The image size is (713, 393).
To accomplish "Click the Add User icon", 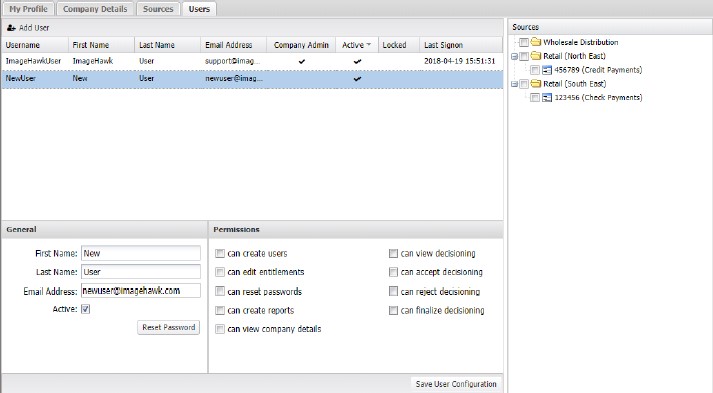I will 11,28.
